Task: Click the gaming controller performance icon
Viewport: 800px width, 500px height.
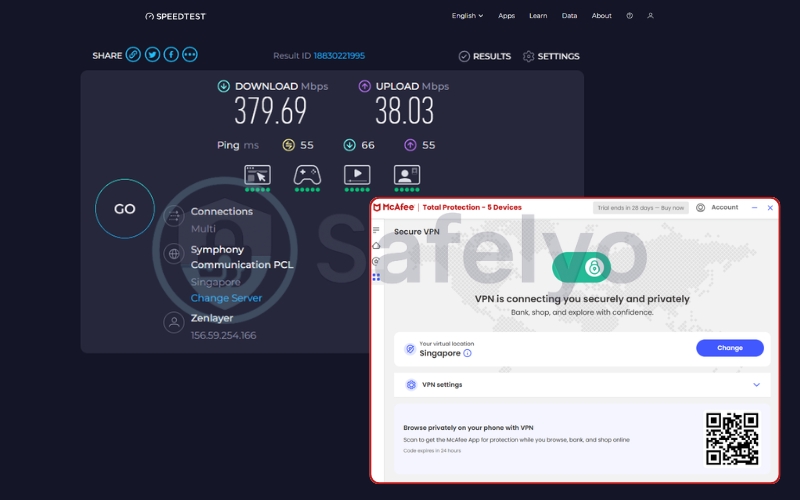Action: [307, 174]
